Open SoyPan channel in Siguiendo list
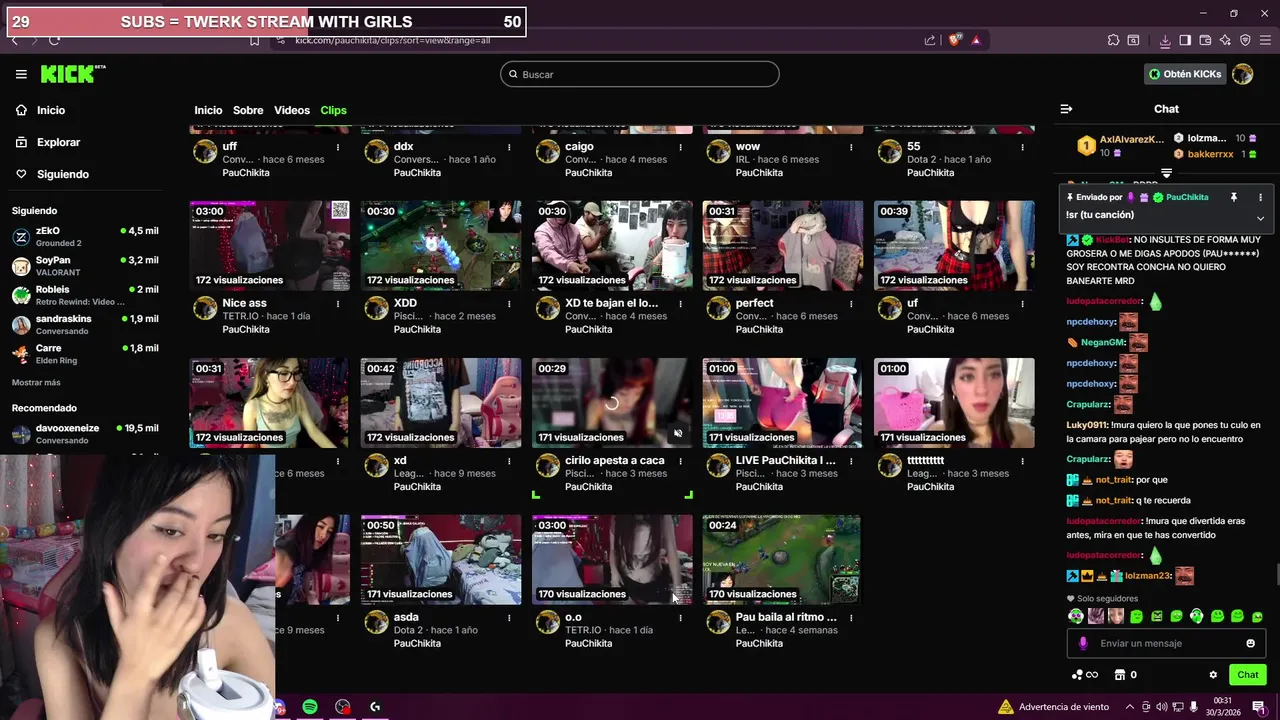 (85, 266)
